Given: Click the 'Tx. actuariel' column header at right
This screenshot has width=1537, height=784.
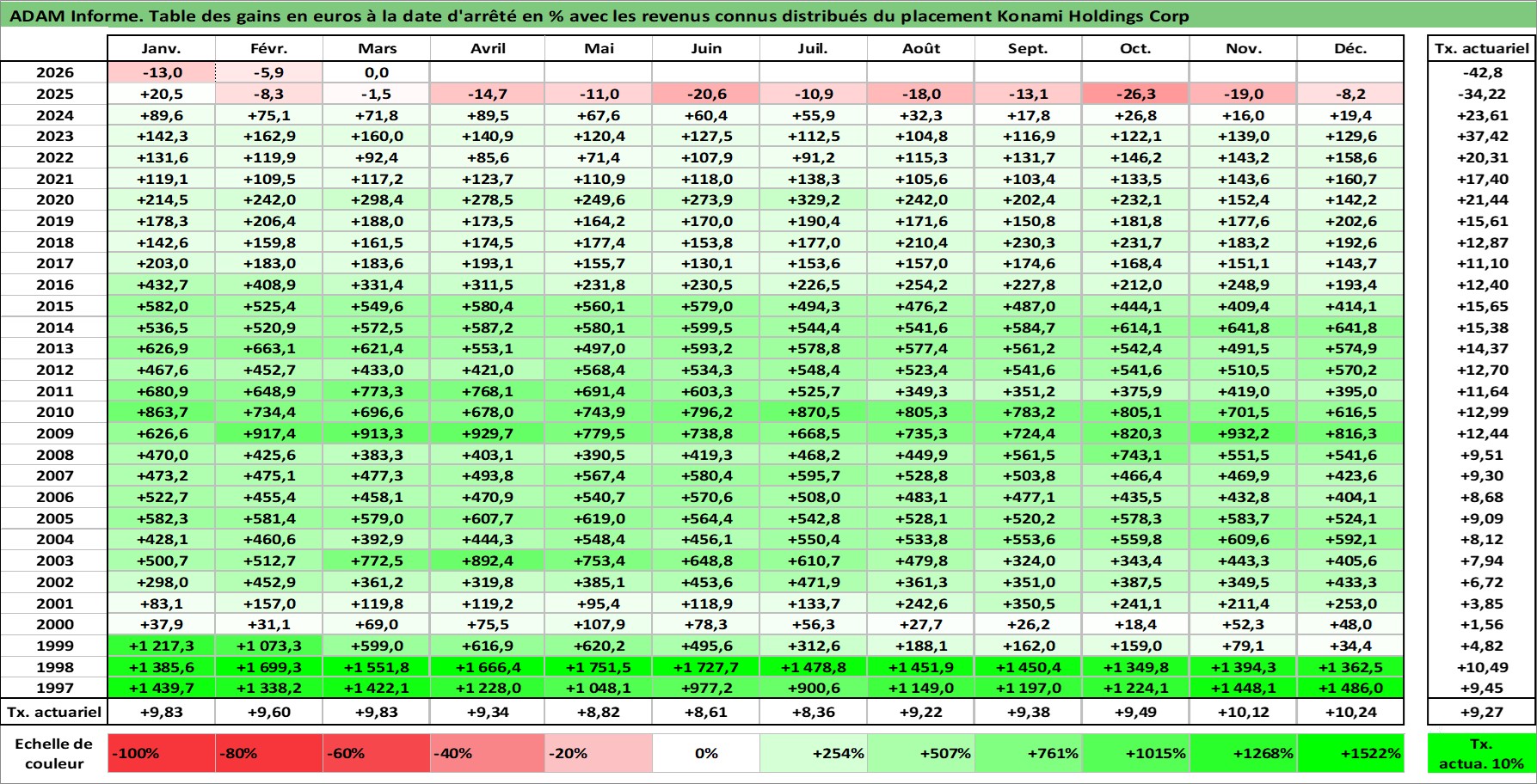Looking at the screenshot, I should pos(1481,48).
